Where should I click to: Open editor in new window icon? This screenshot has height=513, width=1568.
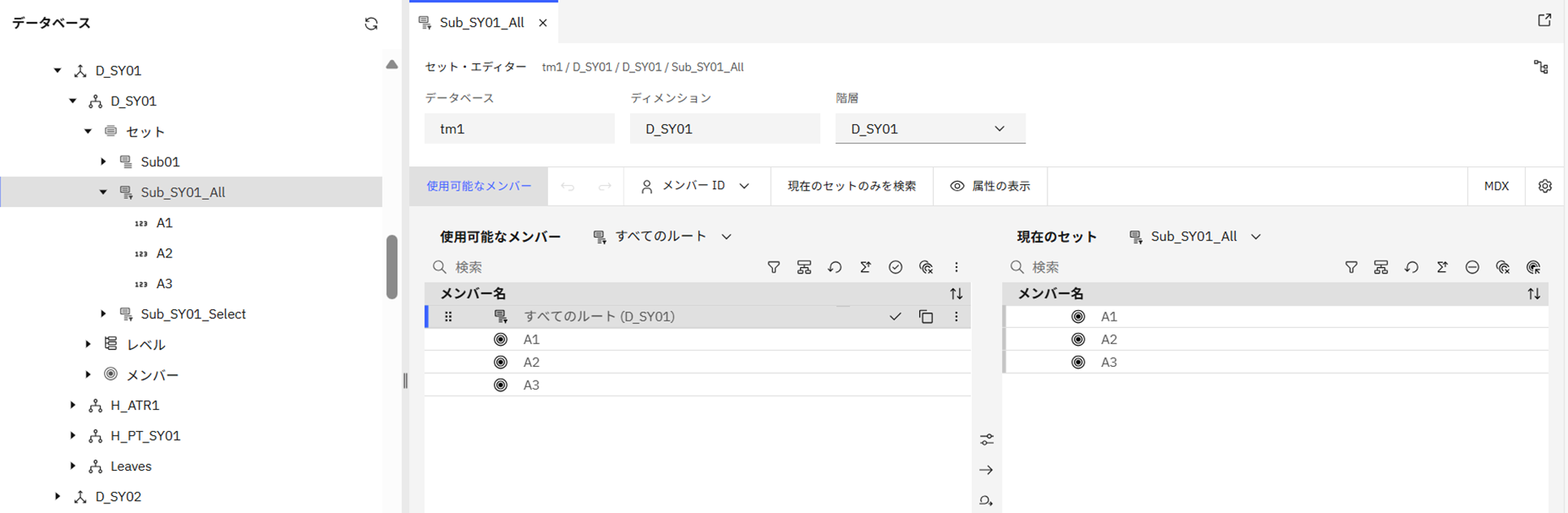[x=1544, y=20]
